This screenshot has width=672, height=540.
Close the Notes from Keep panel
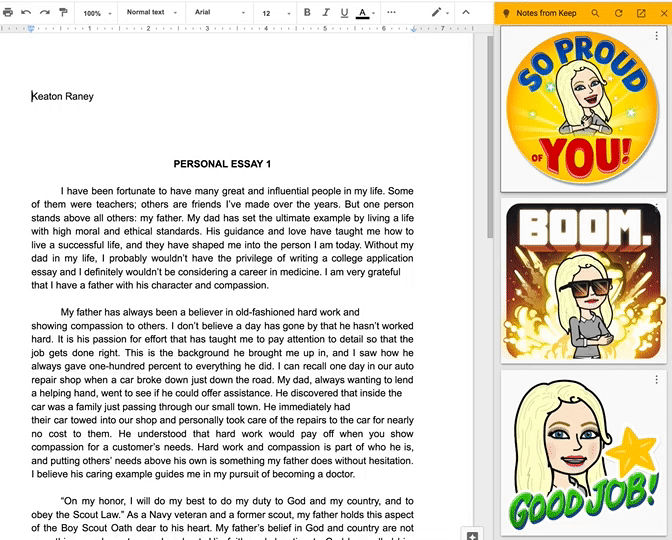[663, 13]
